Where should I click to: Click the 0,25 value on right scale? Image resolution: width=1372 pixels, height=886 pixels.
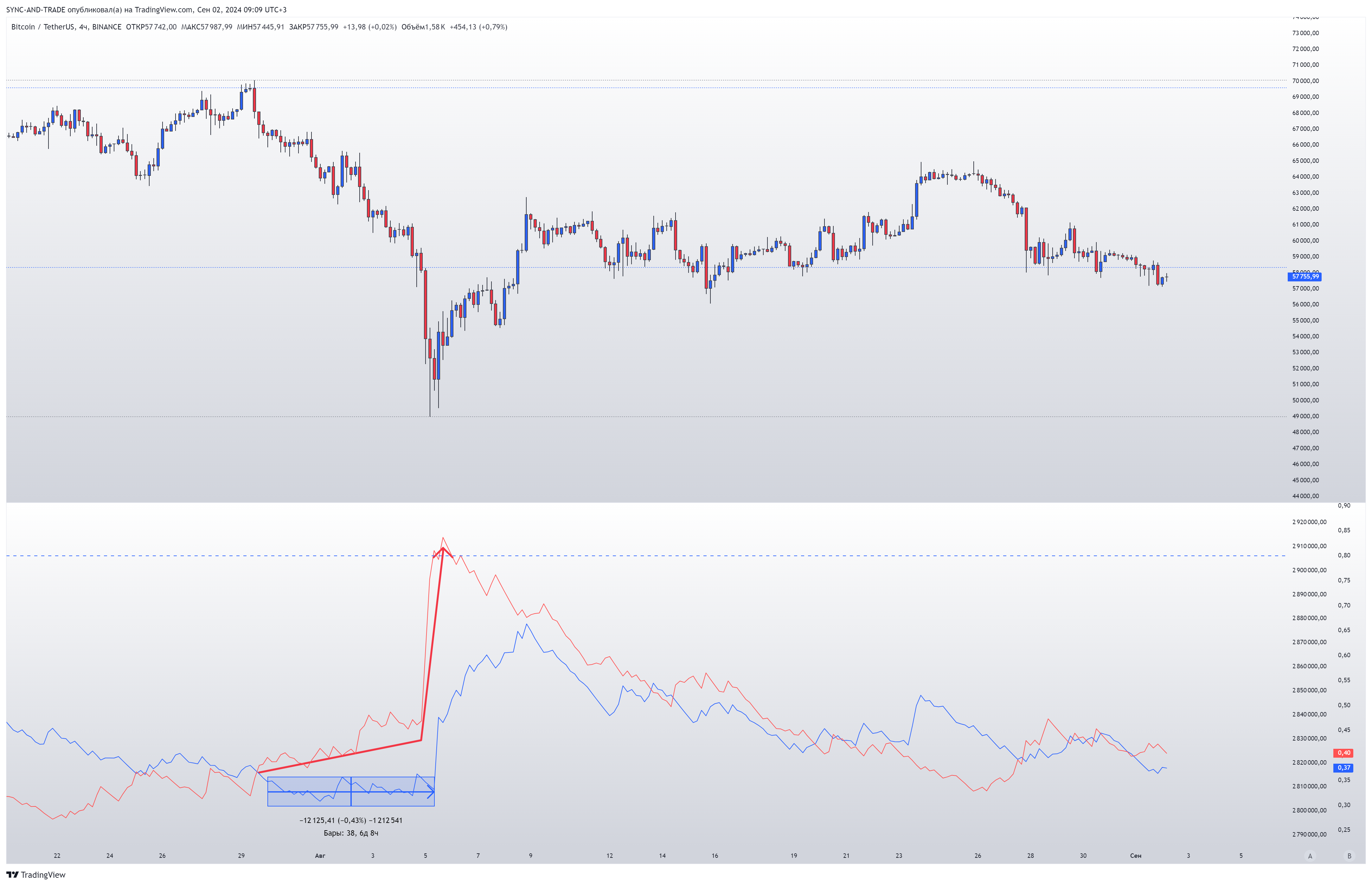coord(1344,830)
